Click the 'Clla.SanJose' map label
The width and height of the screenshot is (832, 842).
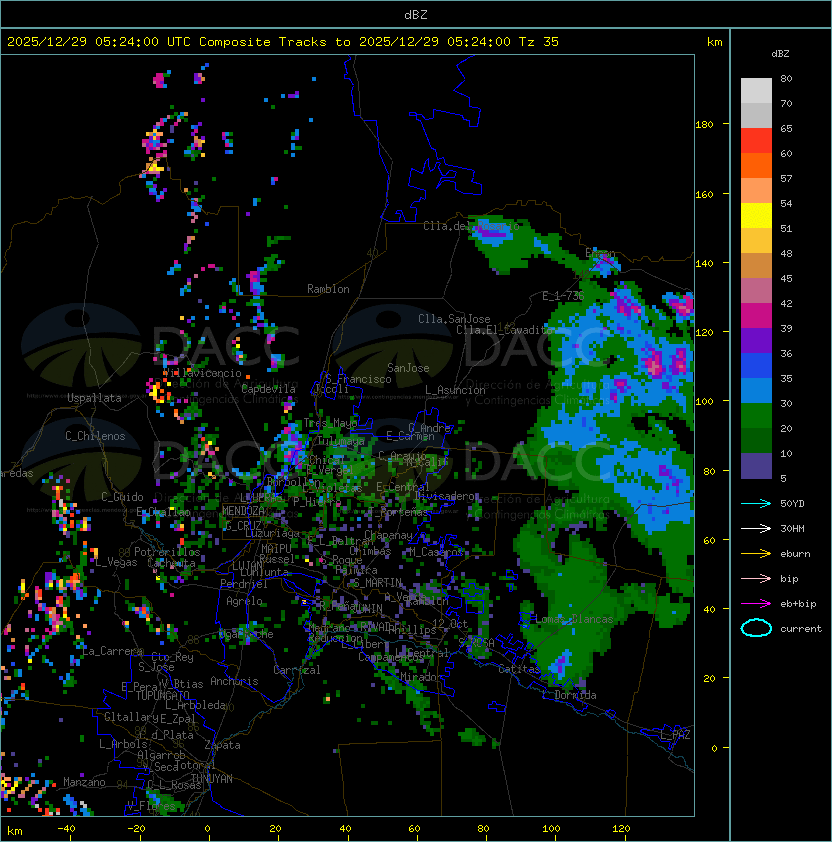[x=454, y=319]
